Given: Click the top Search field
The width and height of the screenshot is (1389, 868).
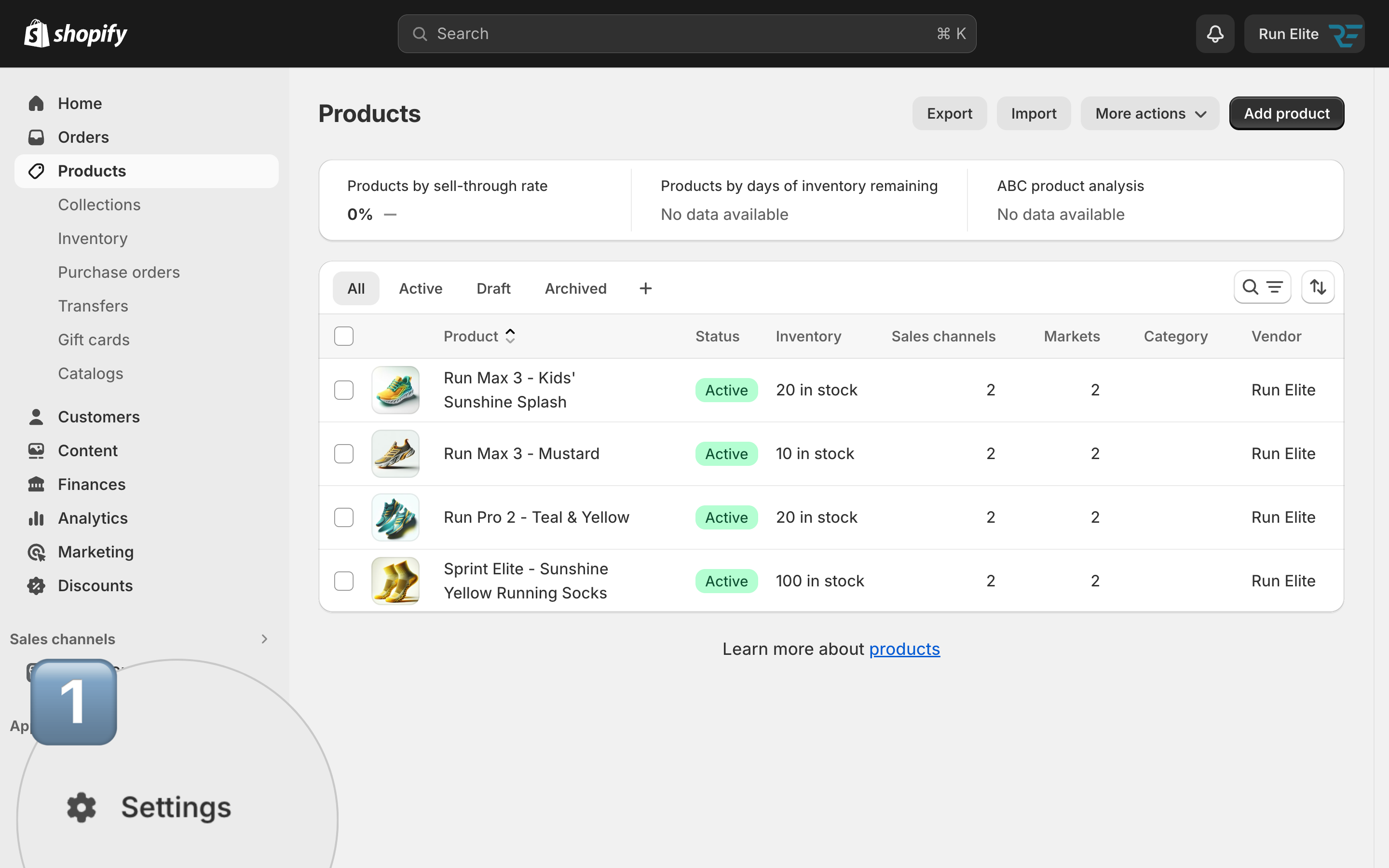Looking at the screenshot, I should click(x=687, y=34).
